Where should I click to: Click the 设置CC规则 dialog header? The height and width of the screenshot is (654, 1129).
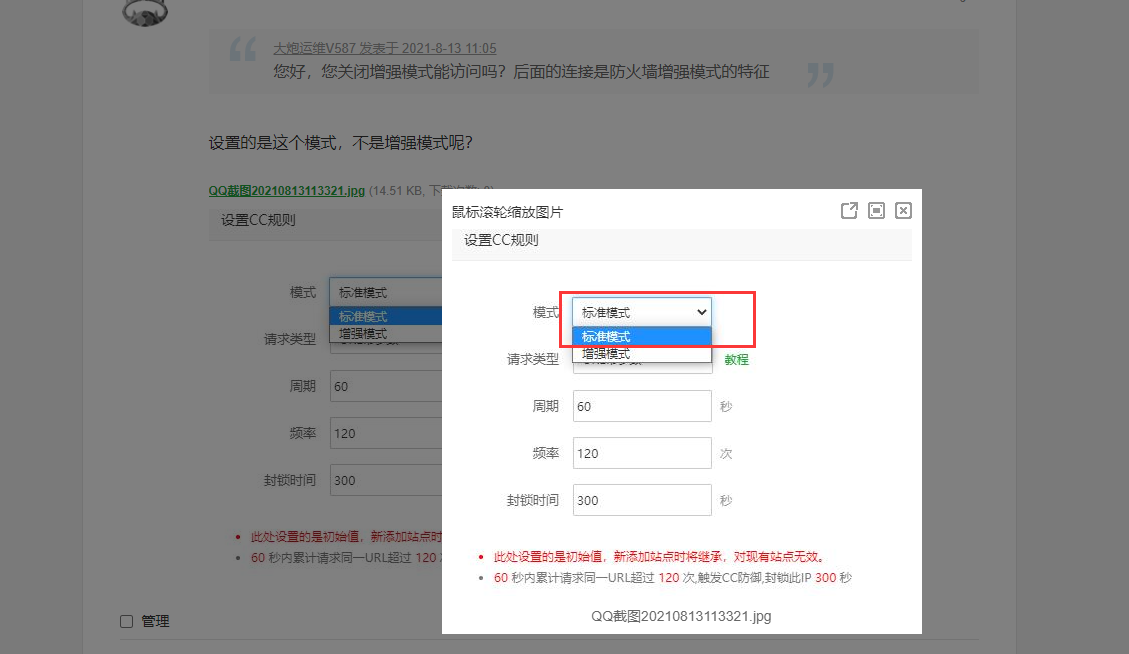pyautogui.click(x=501, y=240)
